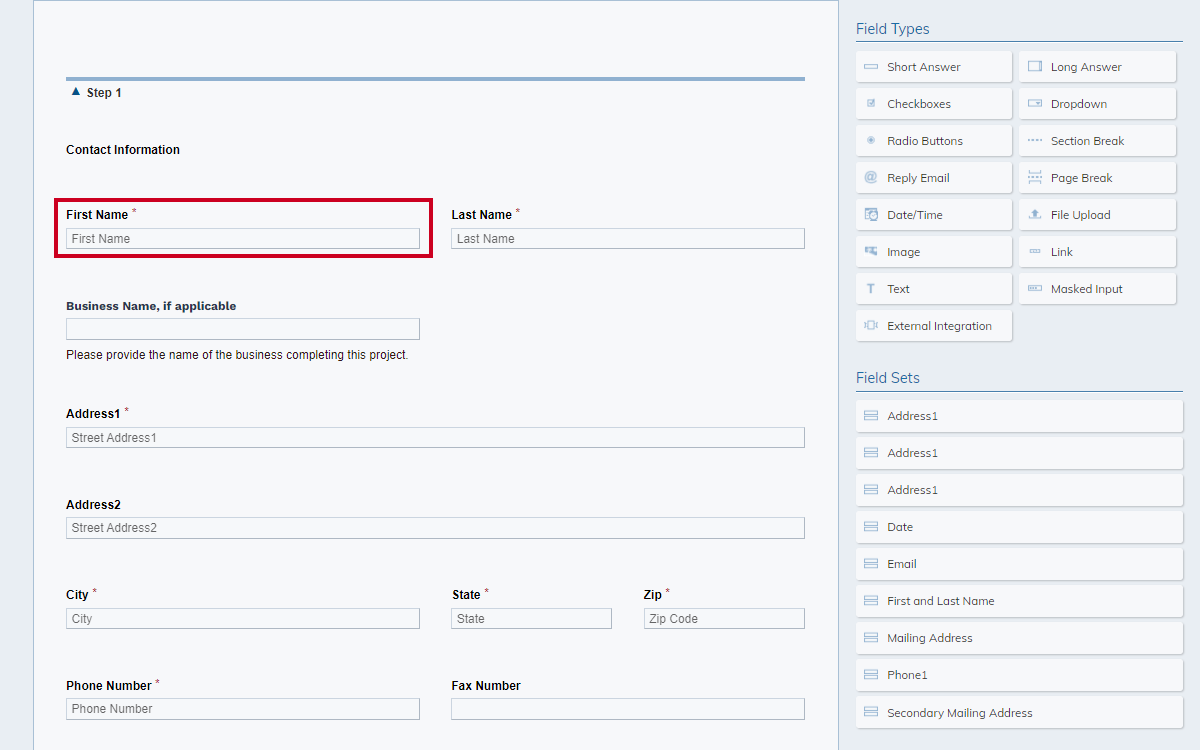Add a Long Answer field type
Image resolution: width=1200 pixels, height=750 pixels.
1098,67
